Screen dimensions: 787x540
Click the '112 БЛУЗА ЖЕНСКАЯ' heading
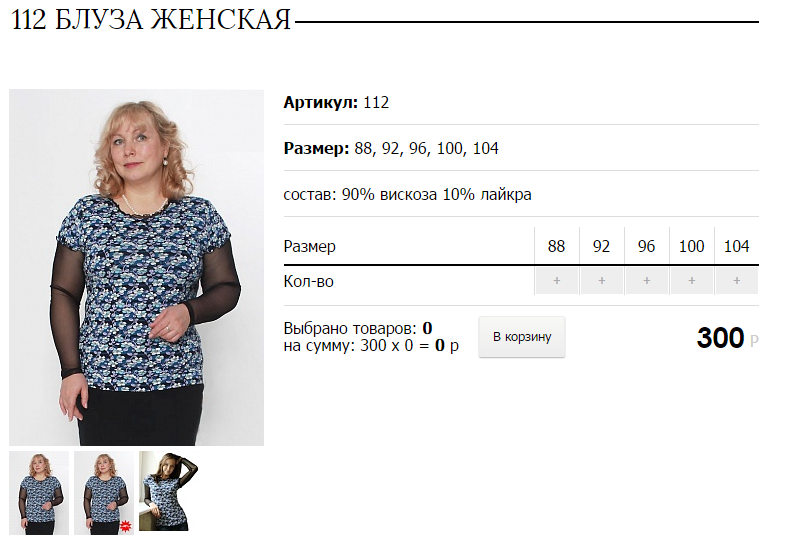pos(151,21)
